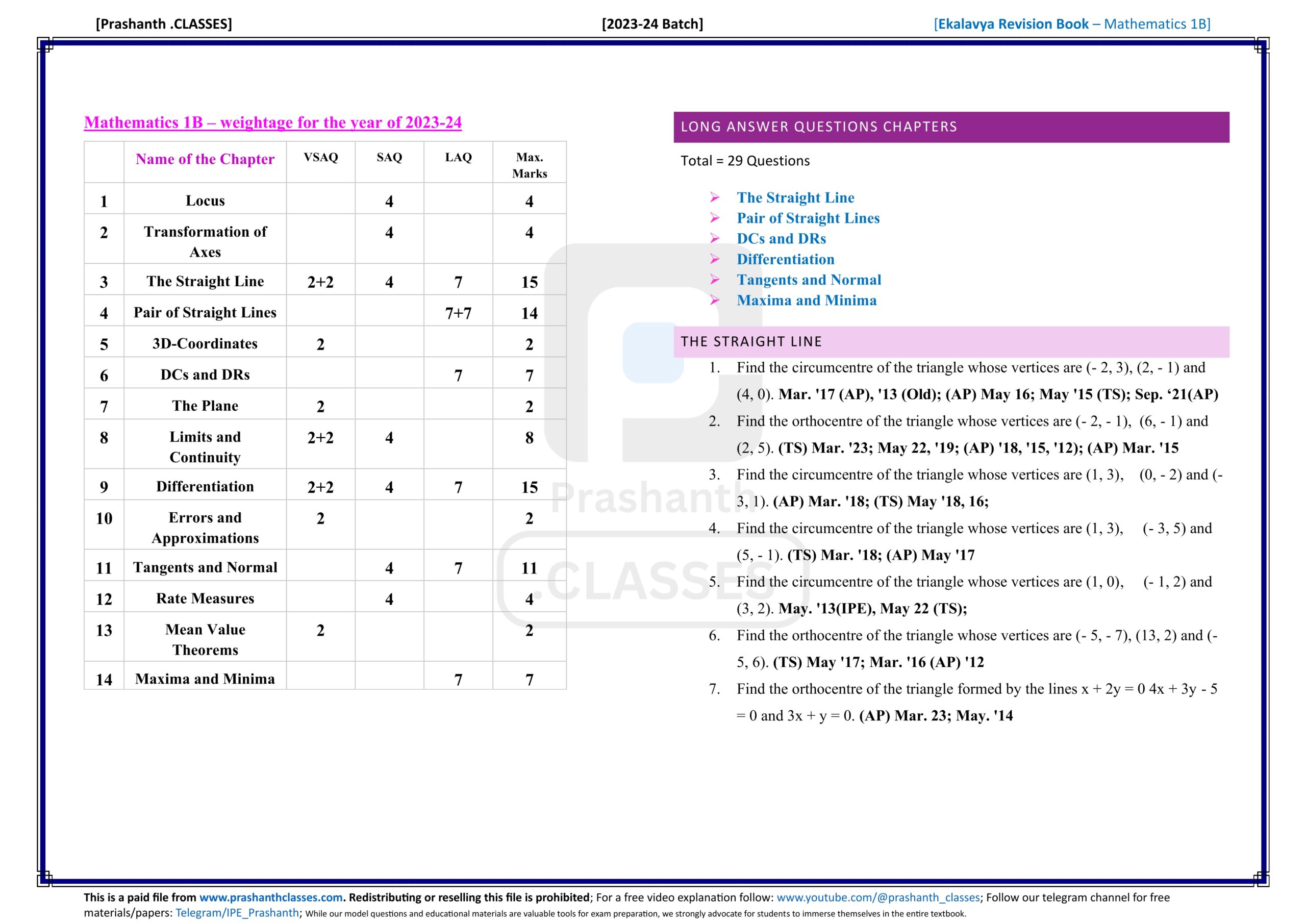
Task: Click the Pair of Straight Lines table row
Action: pos(205,312)
